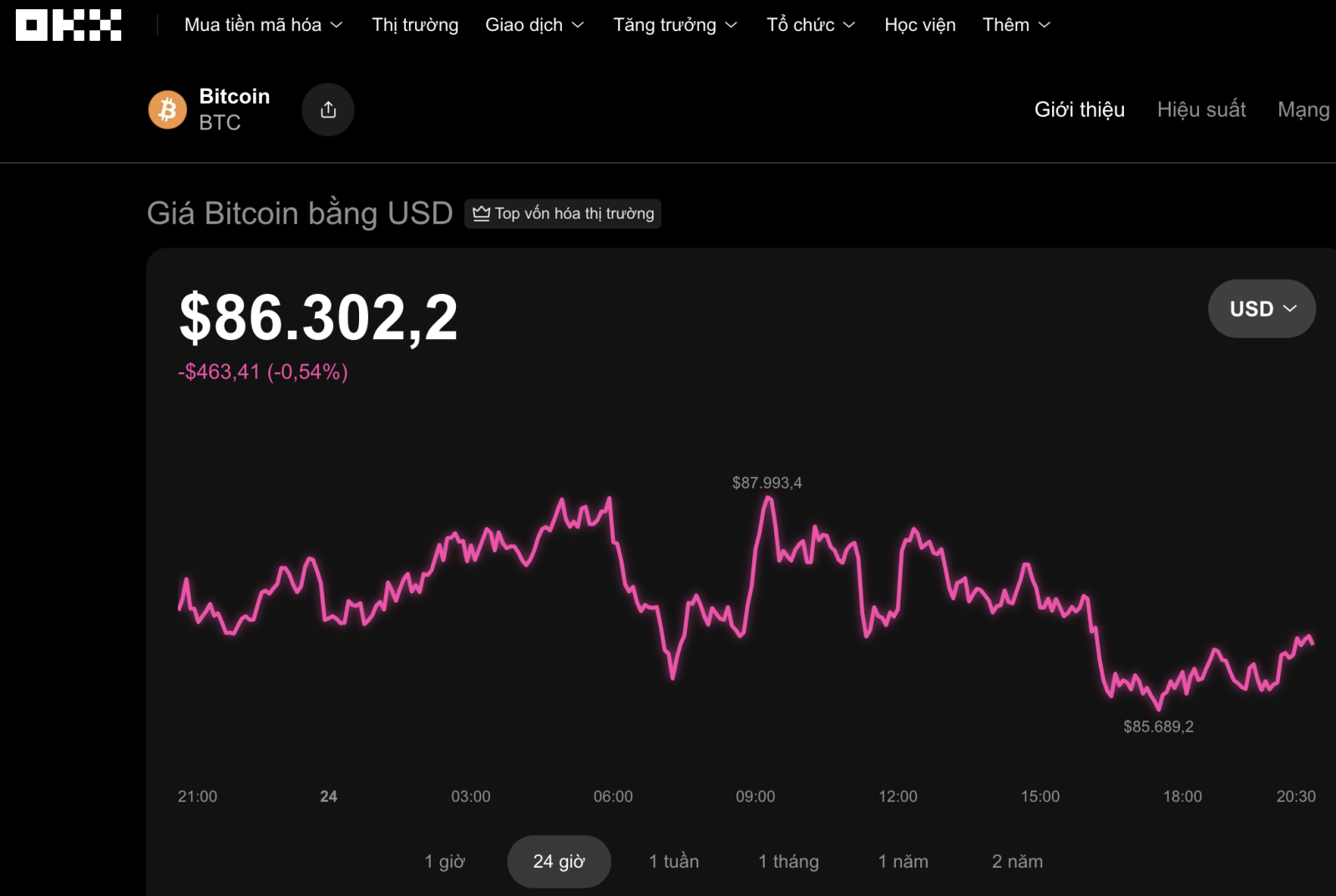1336x896 pixels.
Task: Open the Tổ chức dropdown menu
Action: coord(811,25)
